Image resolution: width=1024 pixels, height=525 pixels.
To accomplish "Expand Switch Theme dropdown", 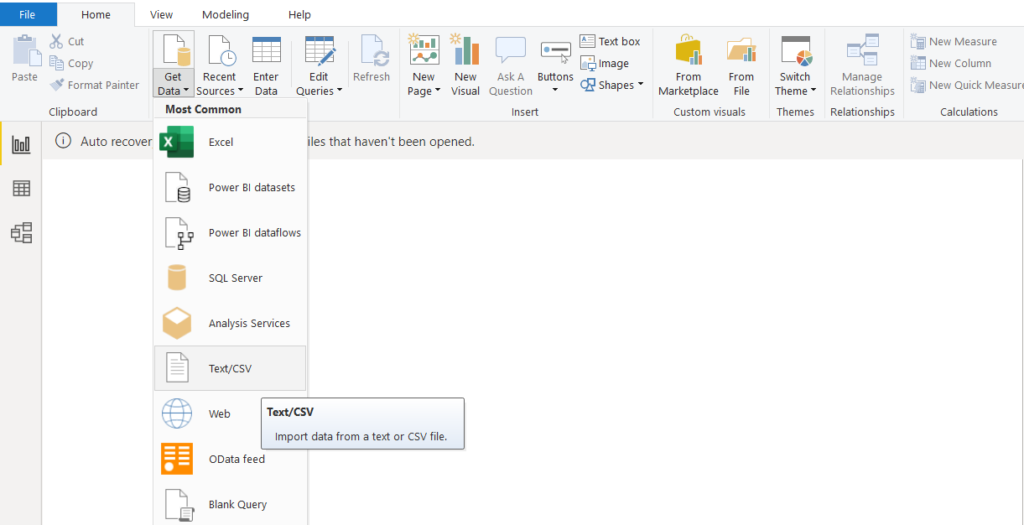I will coord(813,91).
